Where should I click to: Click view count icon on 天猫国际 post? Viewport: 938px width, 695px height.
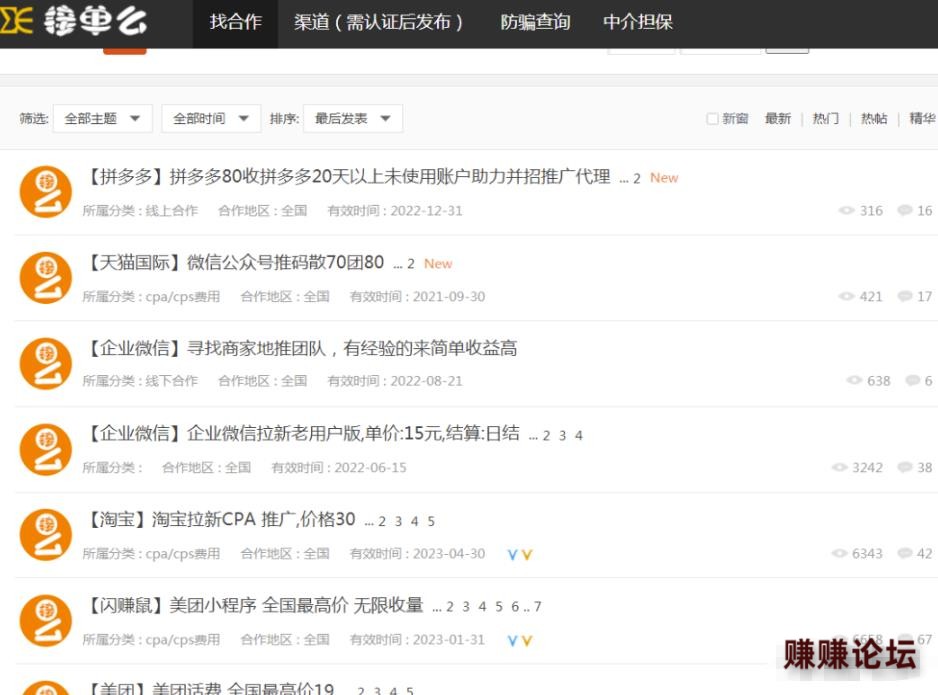click(846, 297)
